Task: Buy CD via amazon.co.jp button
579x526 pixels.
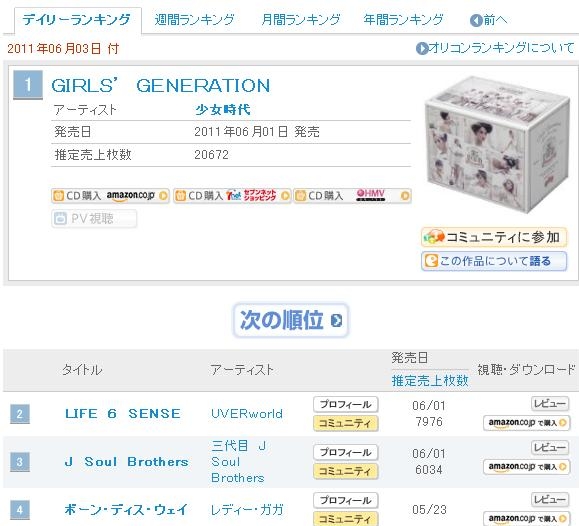Action: coord(110,196)
